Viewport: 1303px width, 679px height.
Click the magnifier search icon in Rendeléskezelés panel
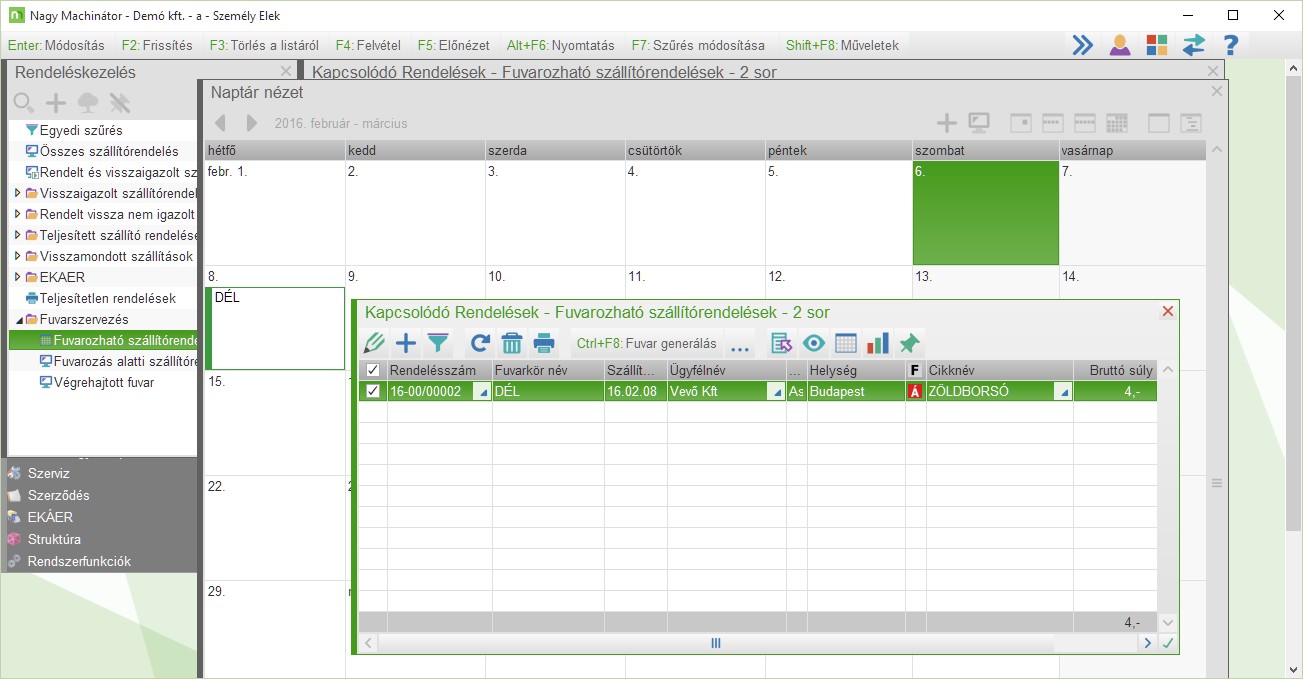pos(24,102)
